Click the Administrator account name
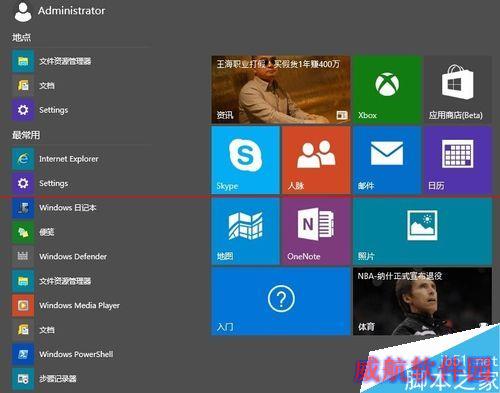Screen dimensions: 500x393 coord(72,11)
